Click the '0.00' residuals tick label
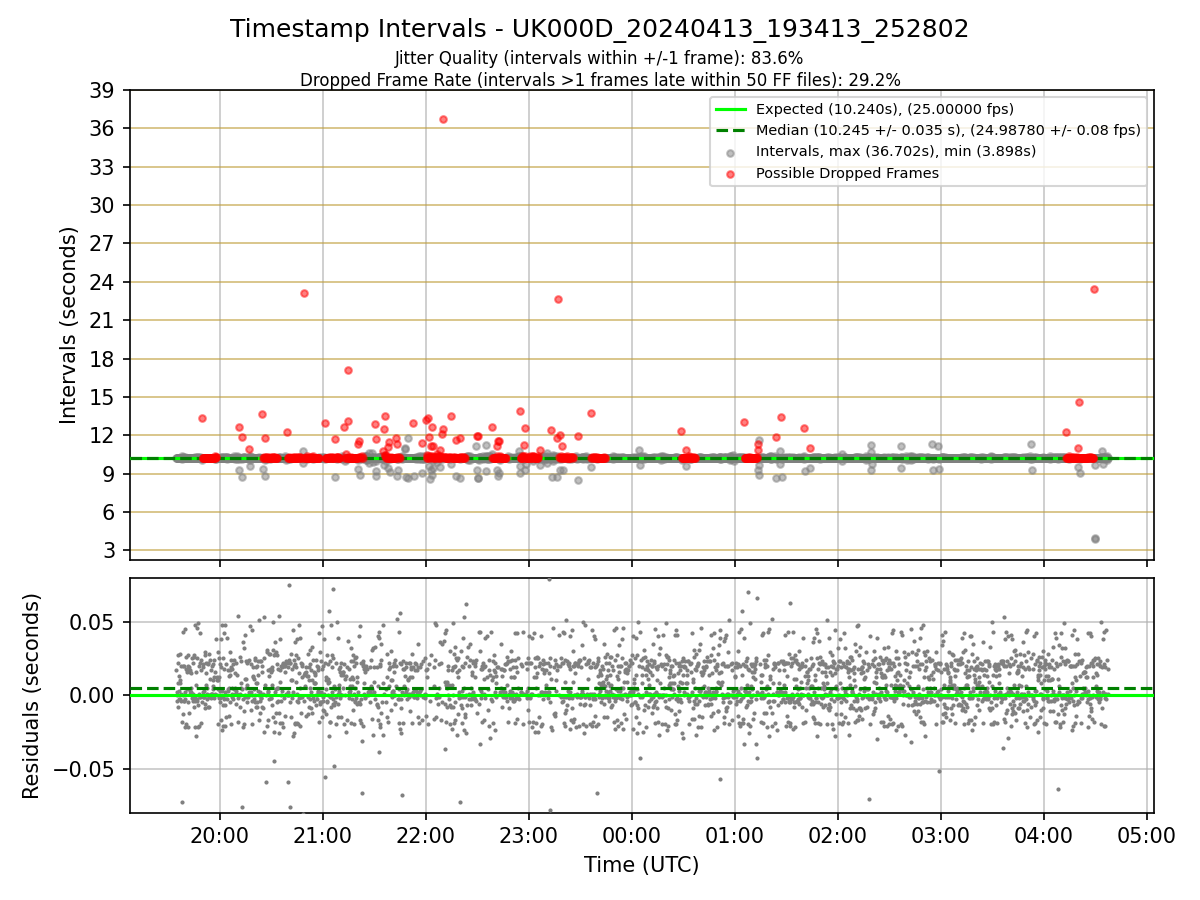 coord(94,695)
